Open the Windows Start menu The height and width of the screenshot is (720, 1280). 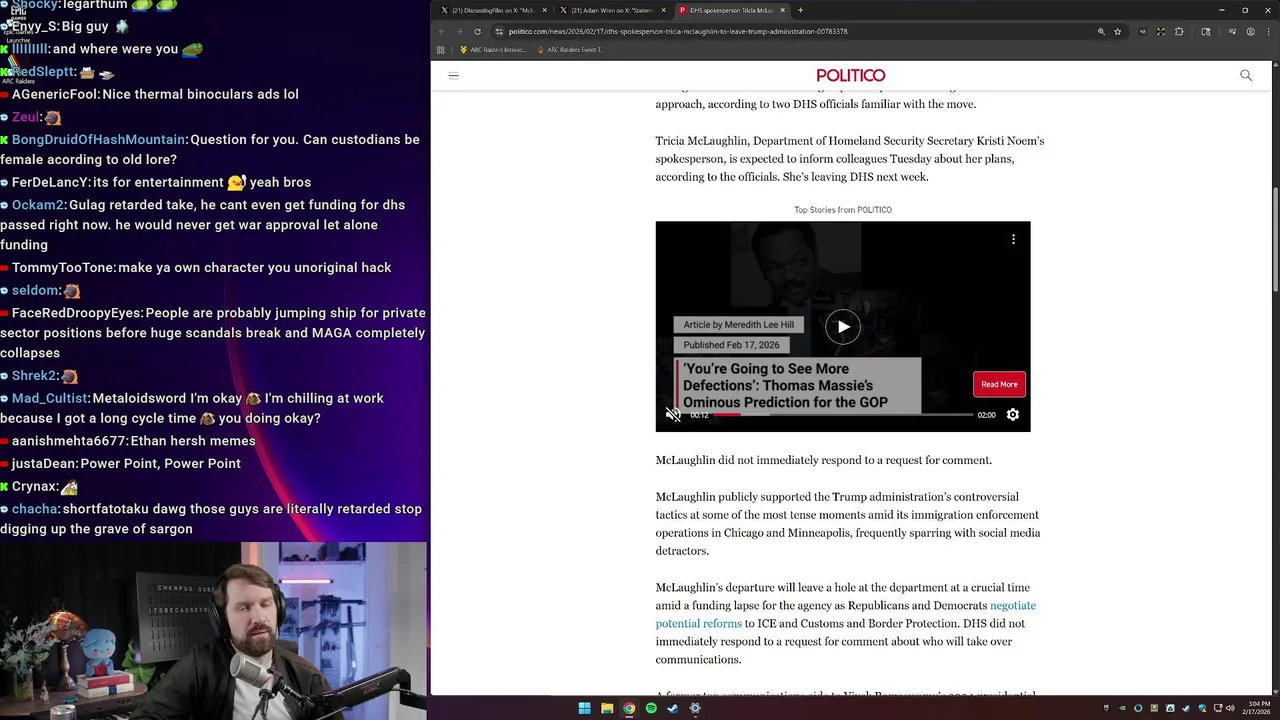[584, 708]
